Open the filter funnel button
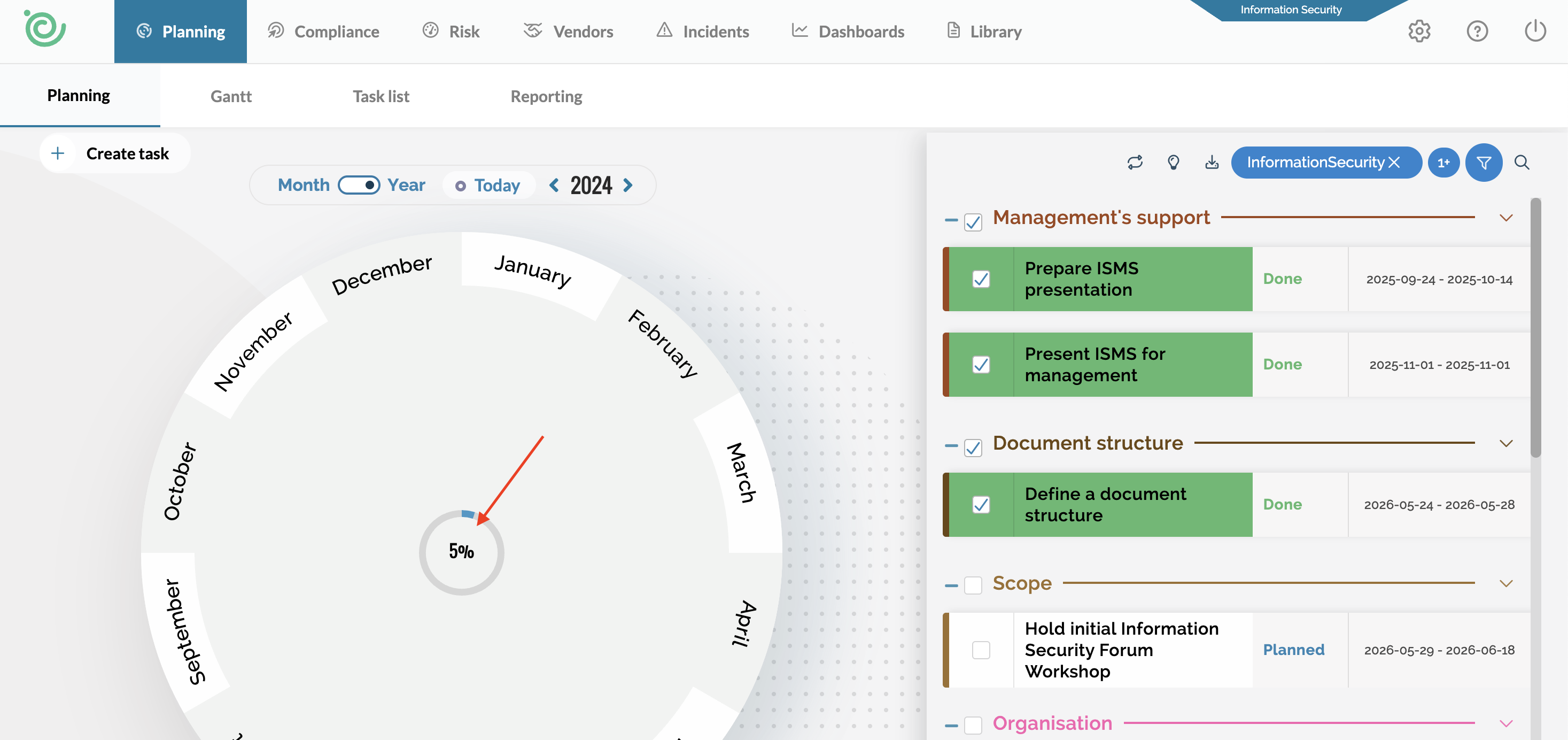1568x740 pixels. click(x=1484, y=162)
